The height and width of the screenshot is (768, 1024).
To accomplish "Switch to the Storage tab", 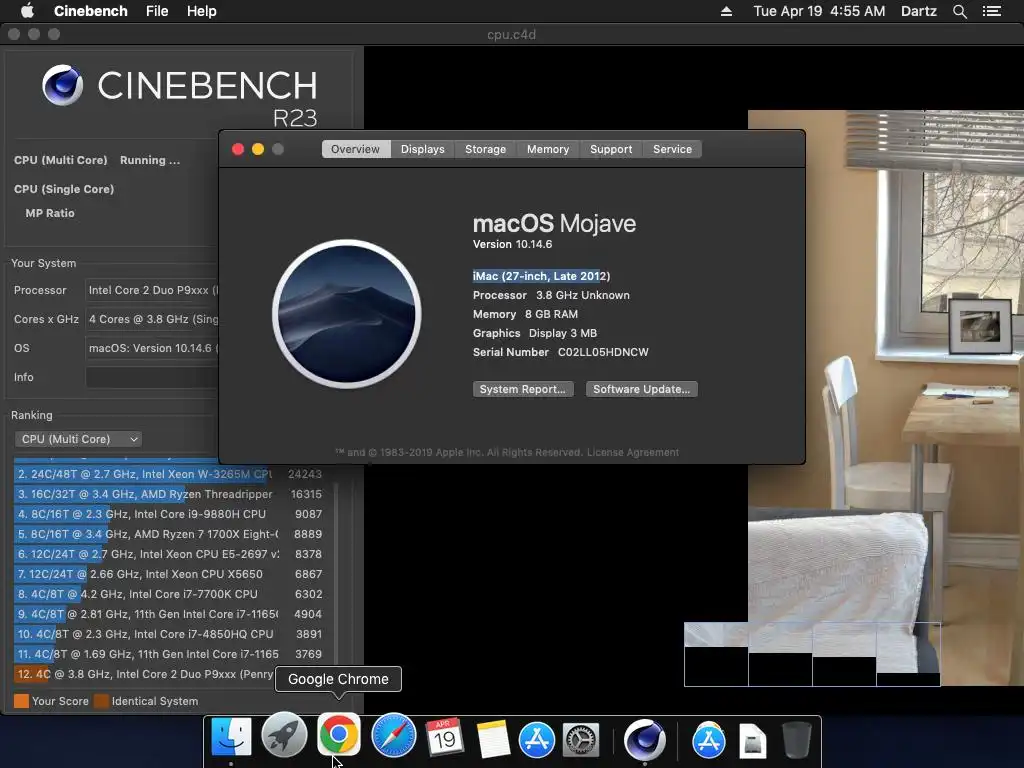I will [485, 149].
